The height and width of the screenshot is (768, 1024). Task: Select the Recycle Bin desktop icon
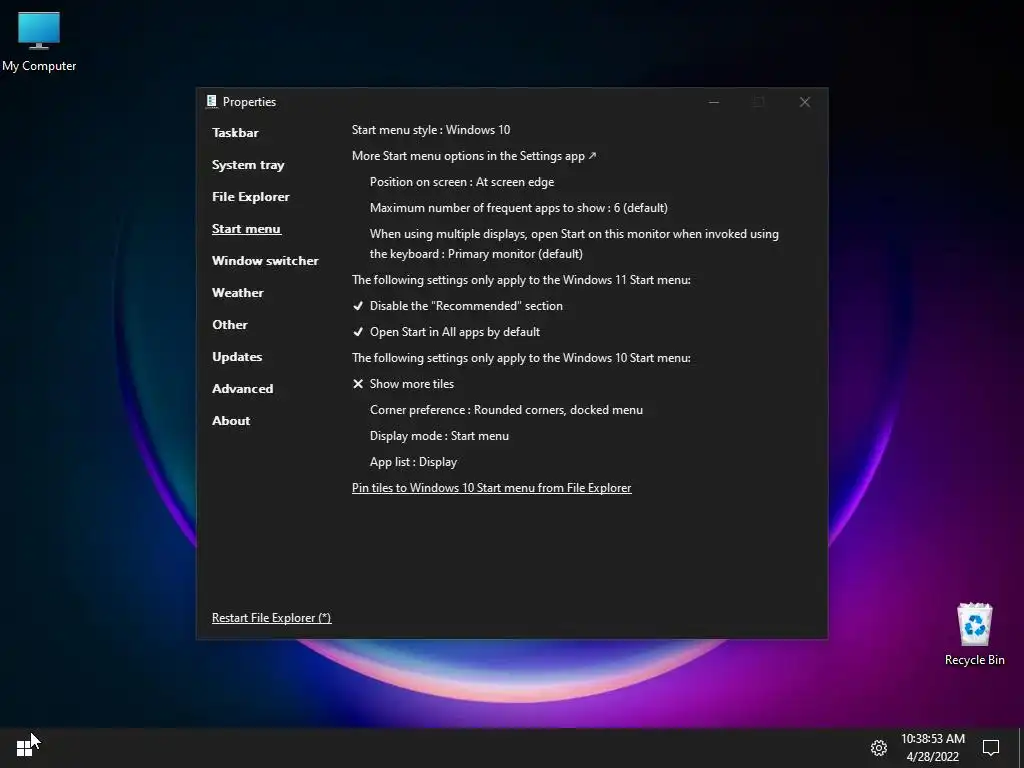pos(974,634)
